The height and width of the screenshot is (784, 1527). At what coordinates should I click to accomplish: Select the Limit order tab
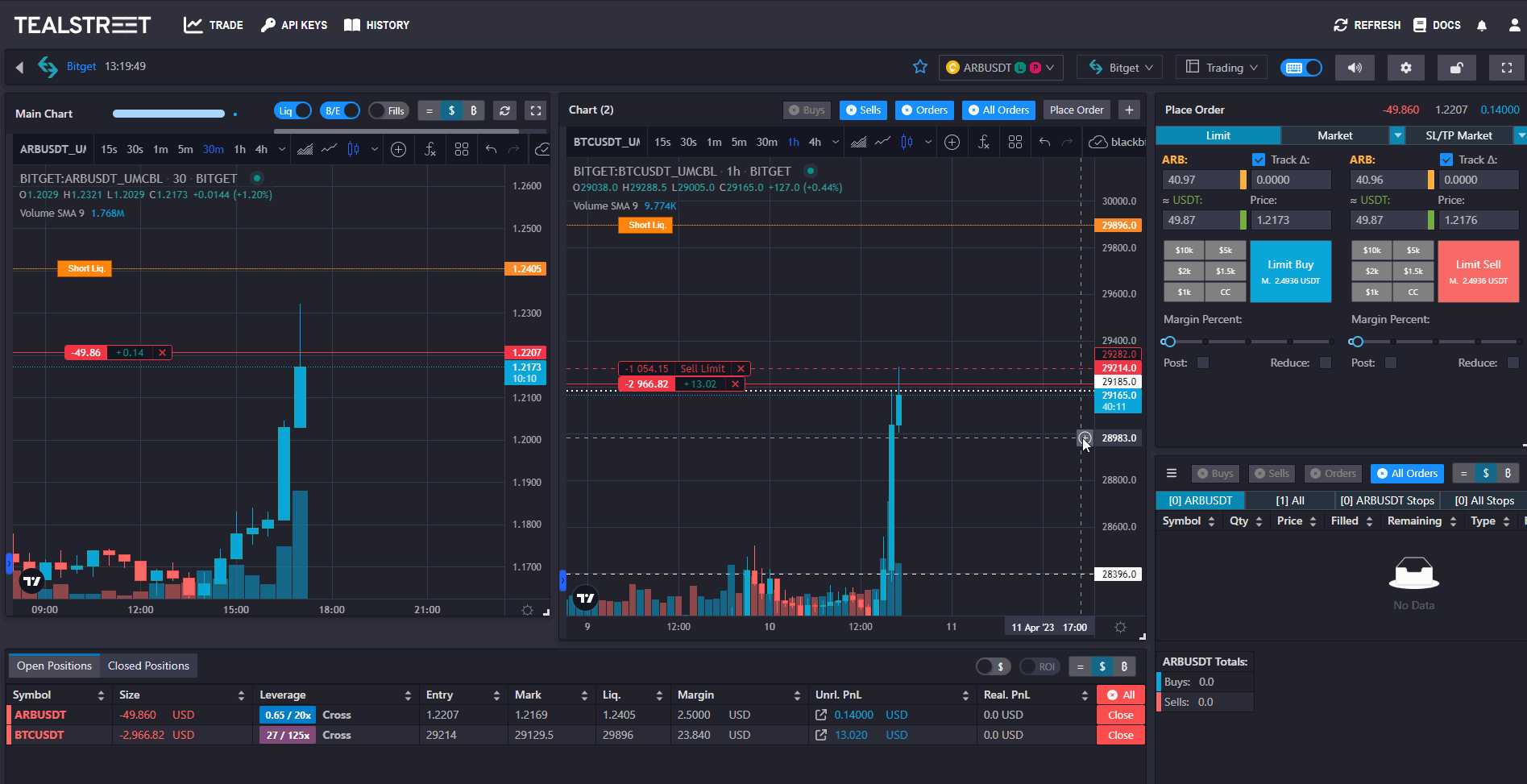click(x=1218, y=135)
